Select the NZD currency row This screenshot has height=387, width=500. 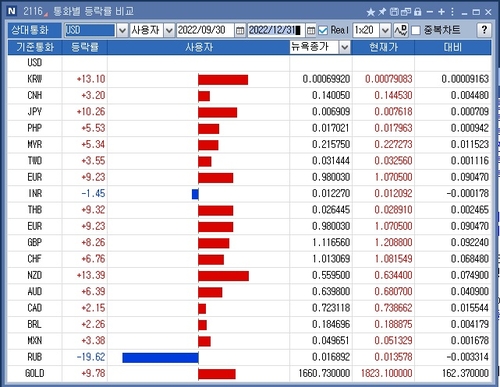point(249,275)
